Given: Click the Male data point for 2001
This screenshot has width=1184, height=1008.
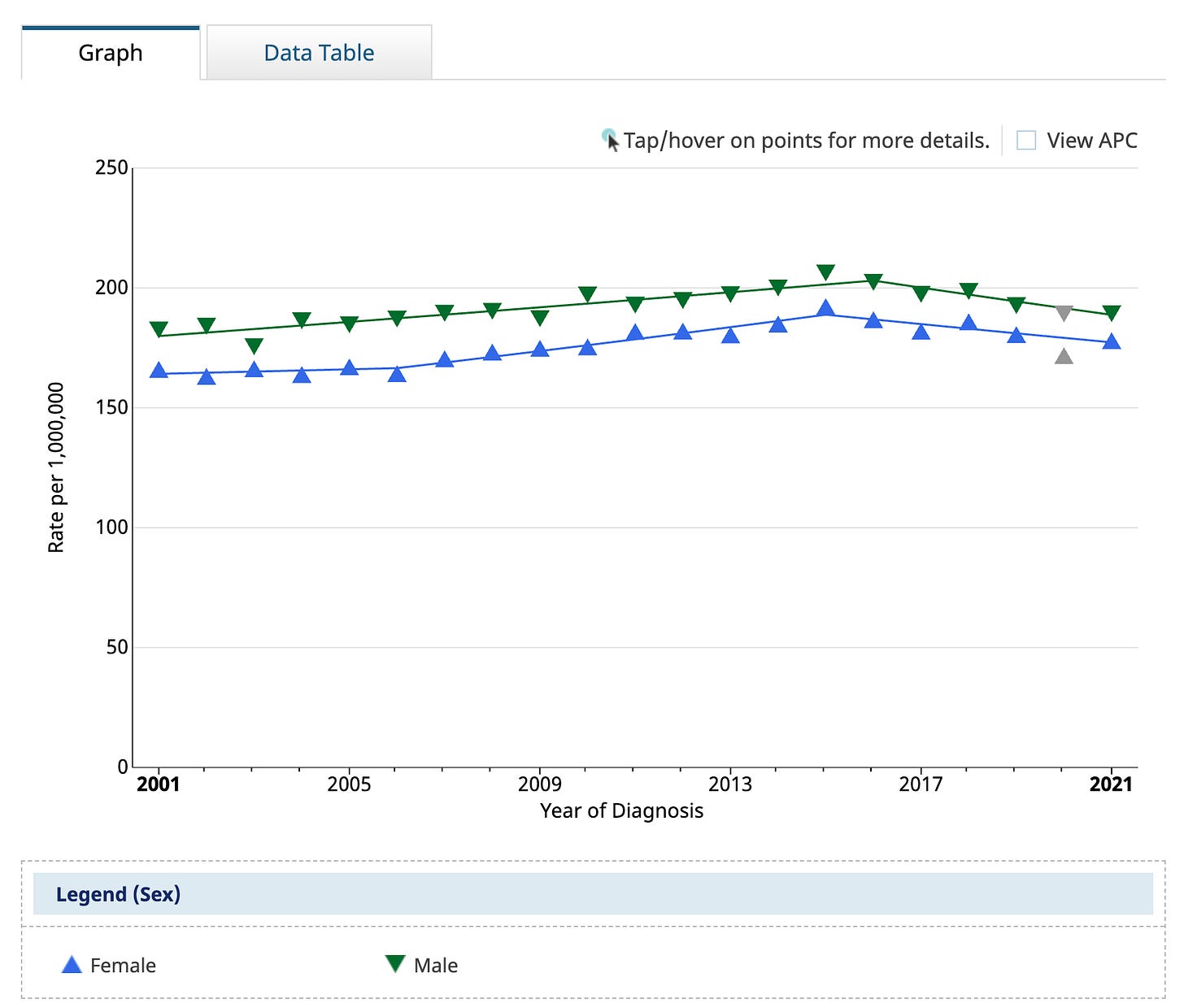Looking at the screenshot, I should pyautogui.click(x=159, y=329).
